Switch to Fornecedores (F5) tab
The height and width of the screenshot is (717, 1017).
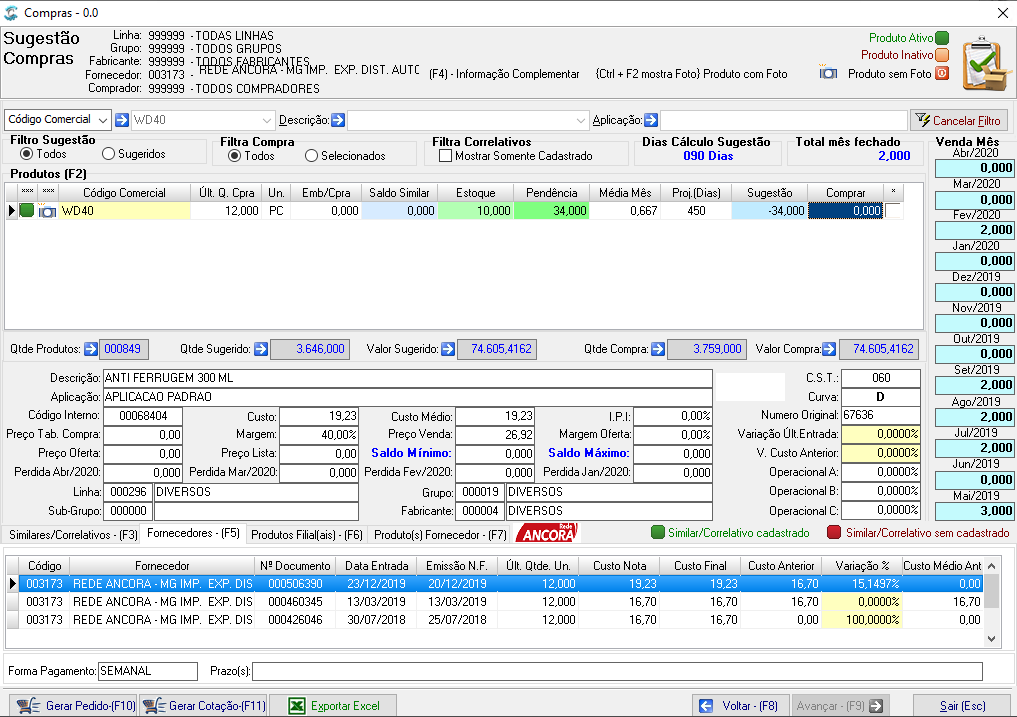click(193, 533)
